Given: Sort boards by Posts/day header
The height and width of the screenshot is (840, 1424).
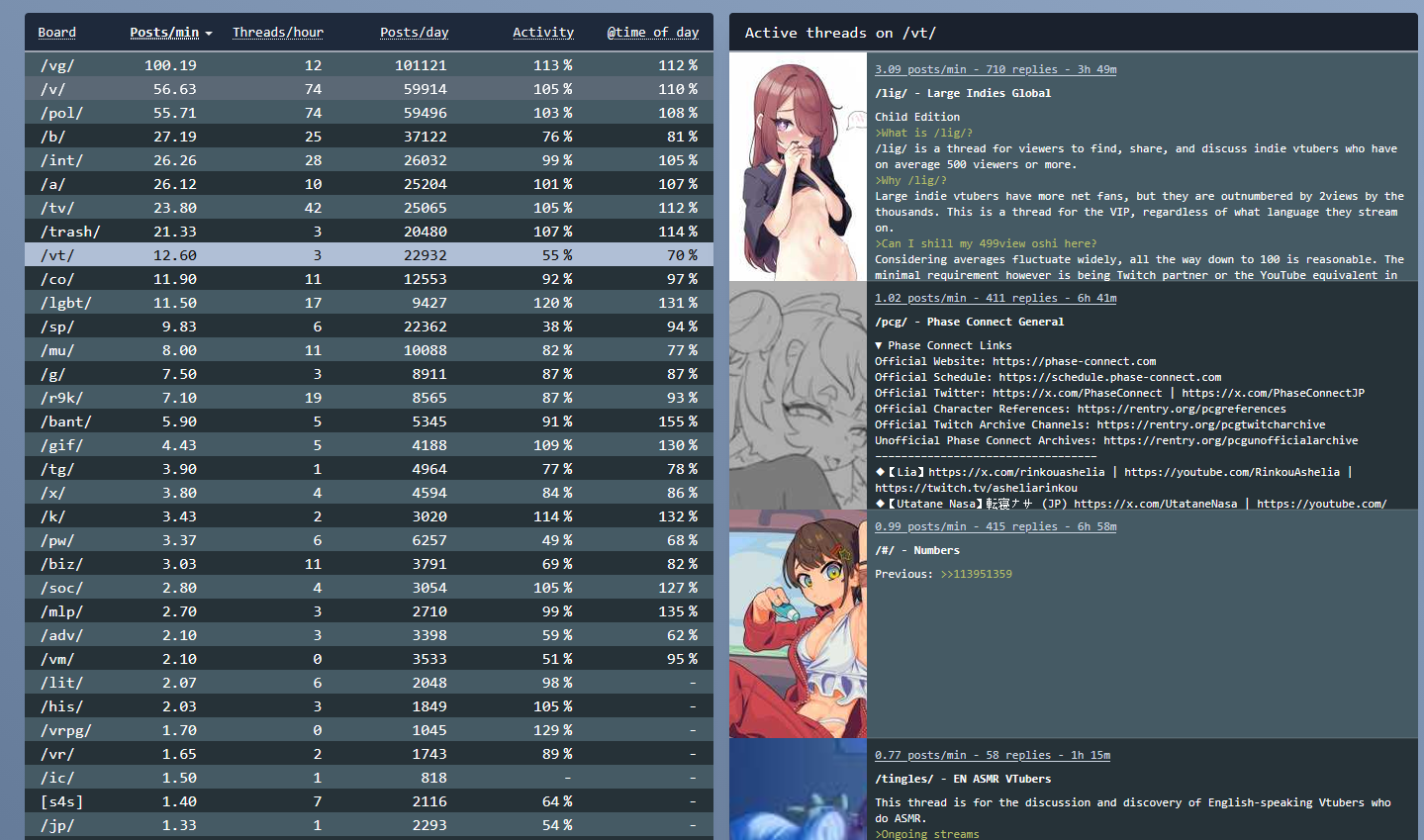Looking at the screenshot, I should click(x=415, y=33).
